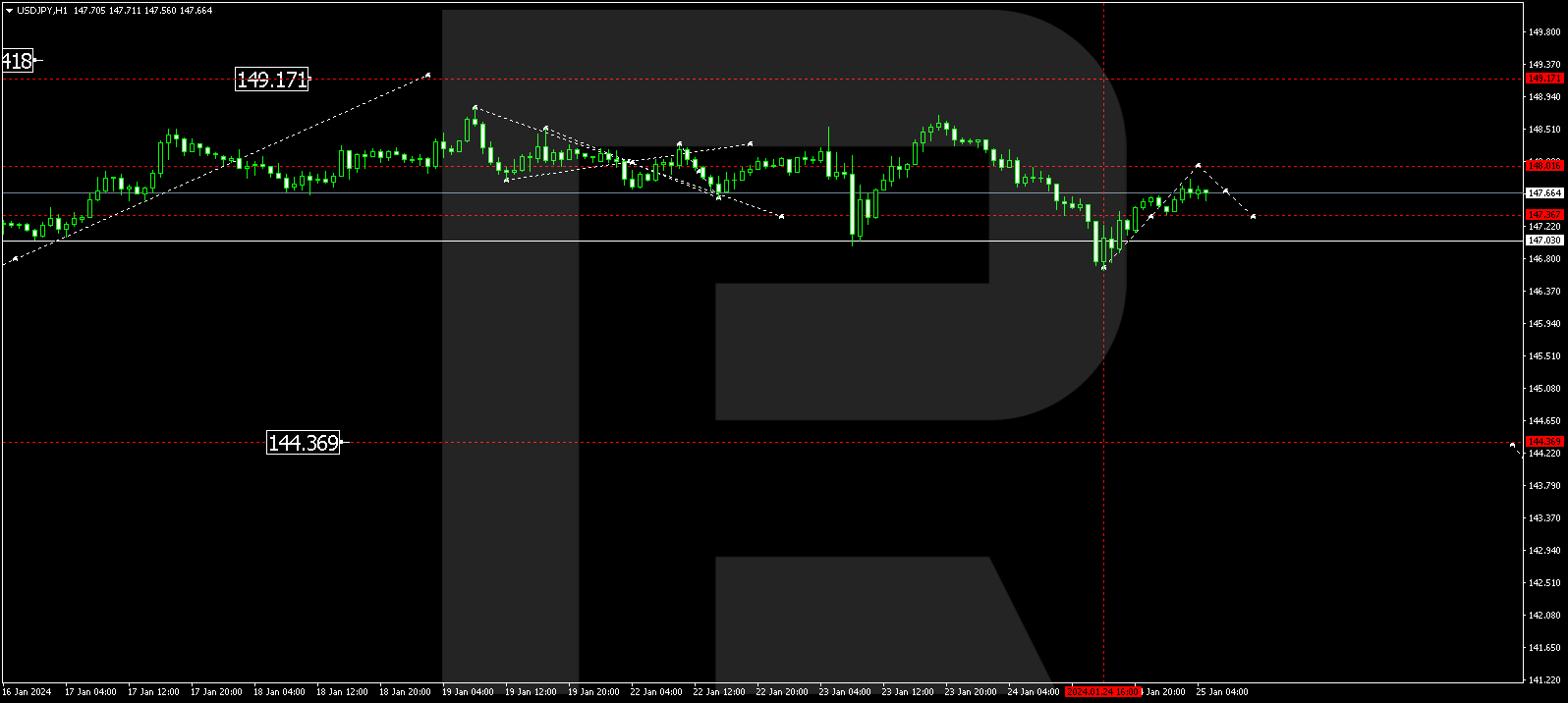Select the forecast peak anchor near 148.016 line
Viewport: 1568px width, 703px height.
pos(1198,165)
